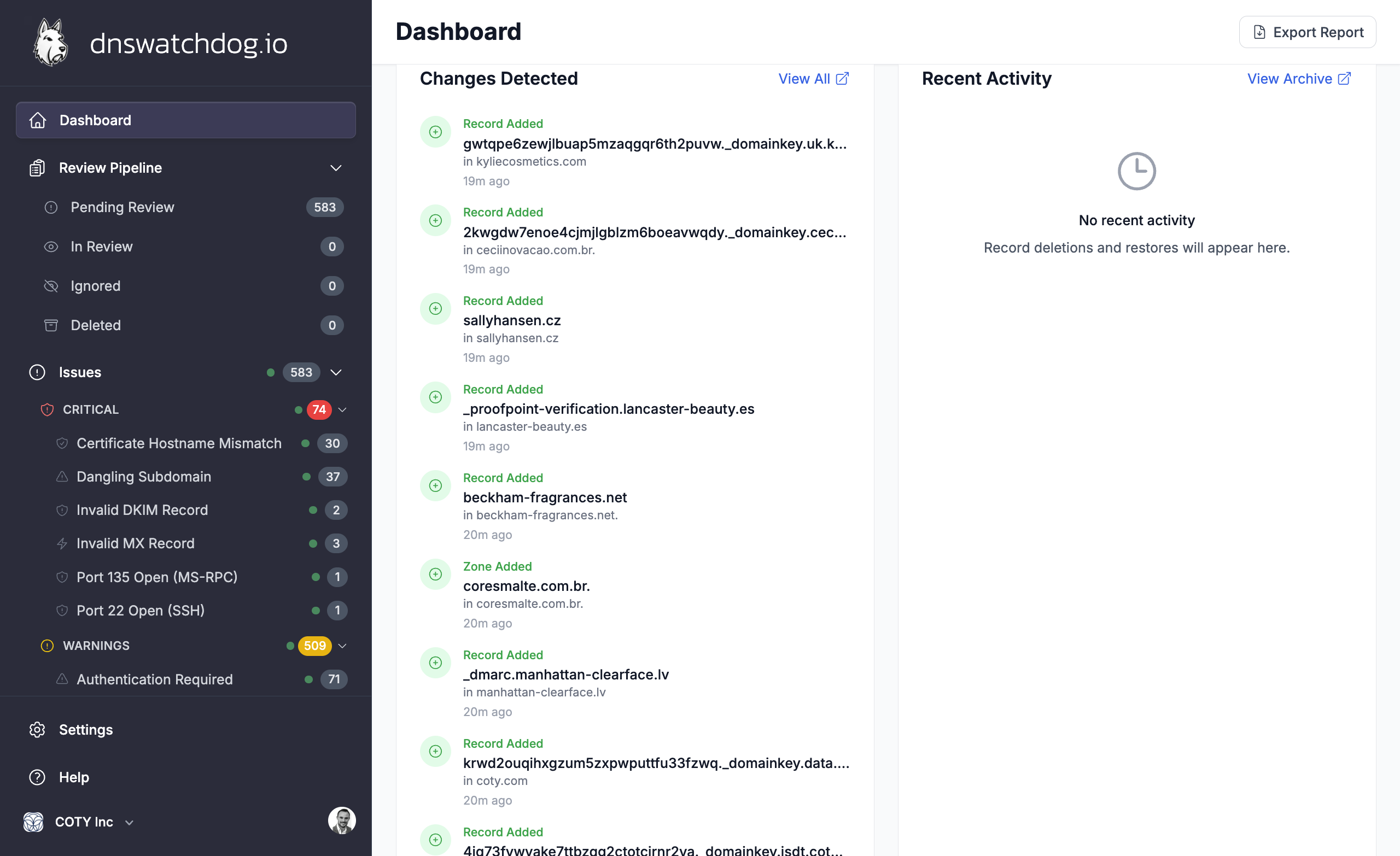Collapse the Issues section chevron

tap(336, 373)
